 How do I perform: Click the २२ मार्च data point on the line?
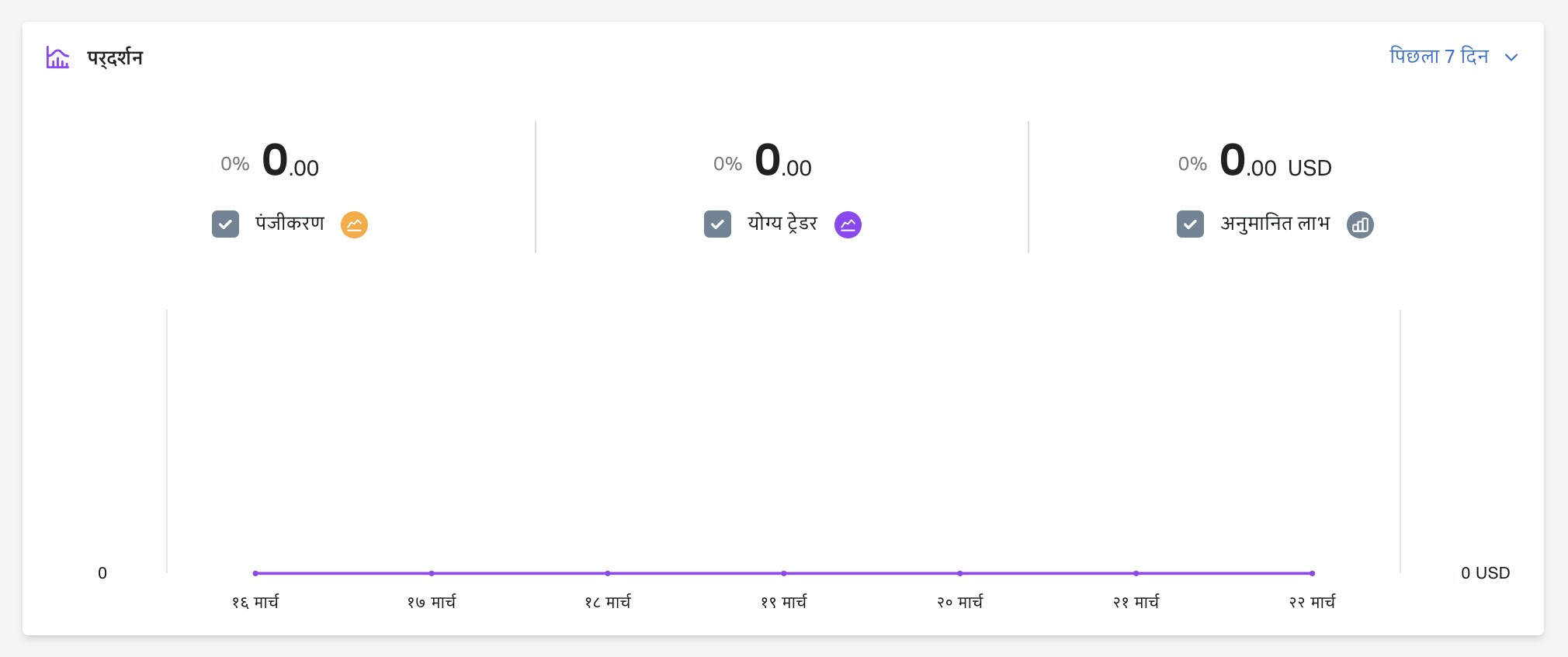tap(1312, 573)
